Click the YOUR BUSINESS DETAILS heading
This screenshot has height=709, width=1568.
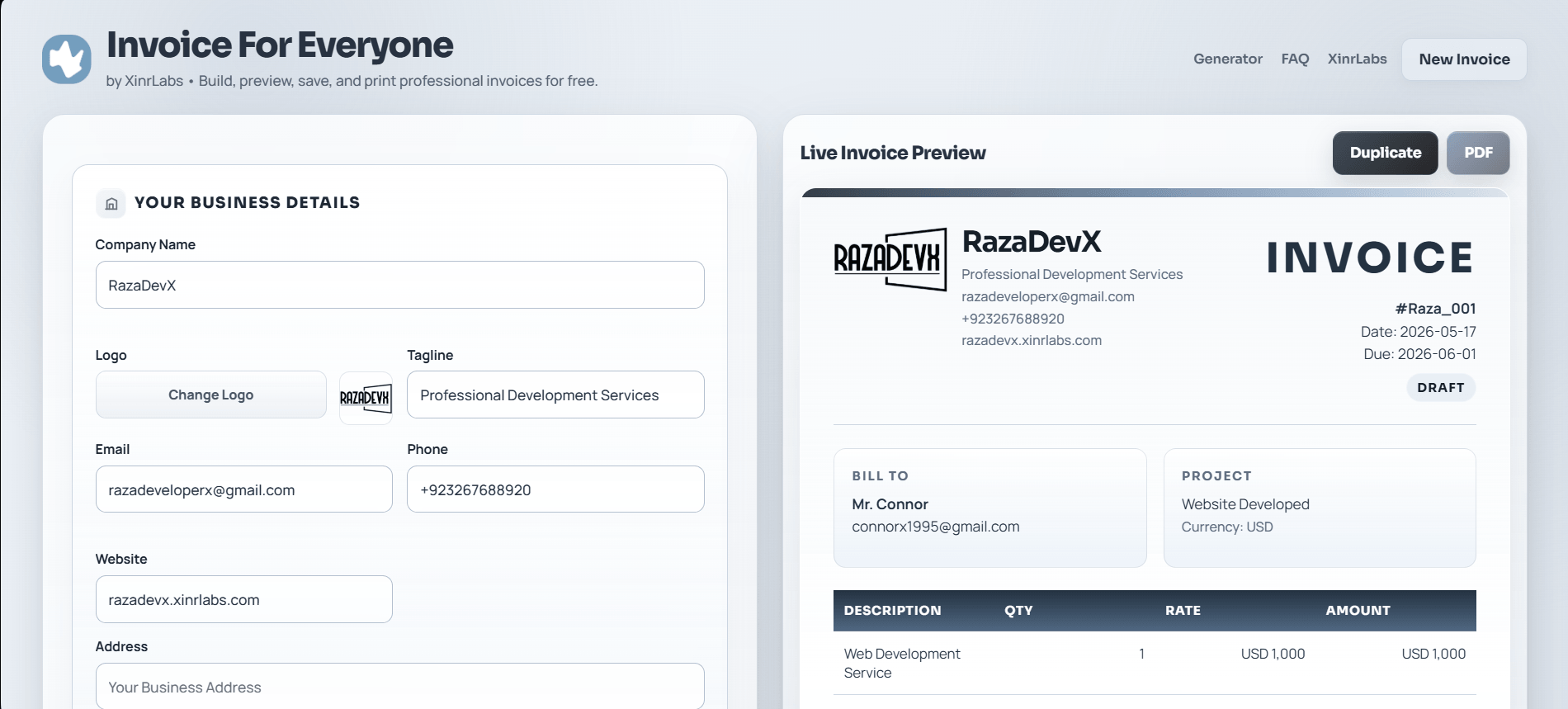pos(247,203)
